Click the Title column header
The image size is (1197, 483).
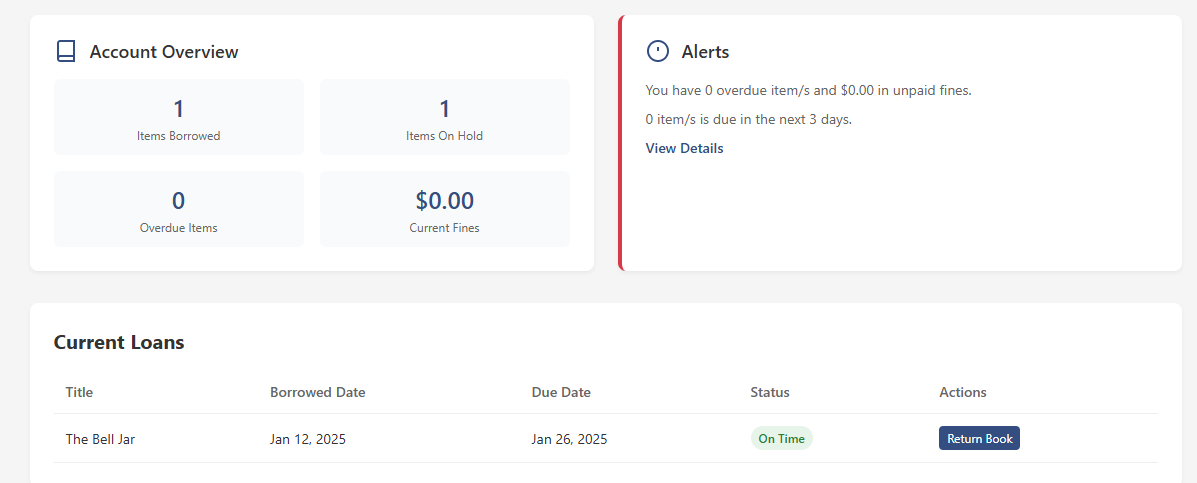click(79, 392)
